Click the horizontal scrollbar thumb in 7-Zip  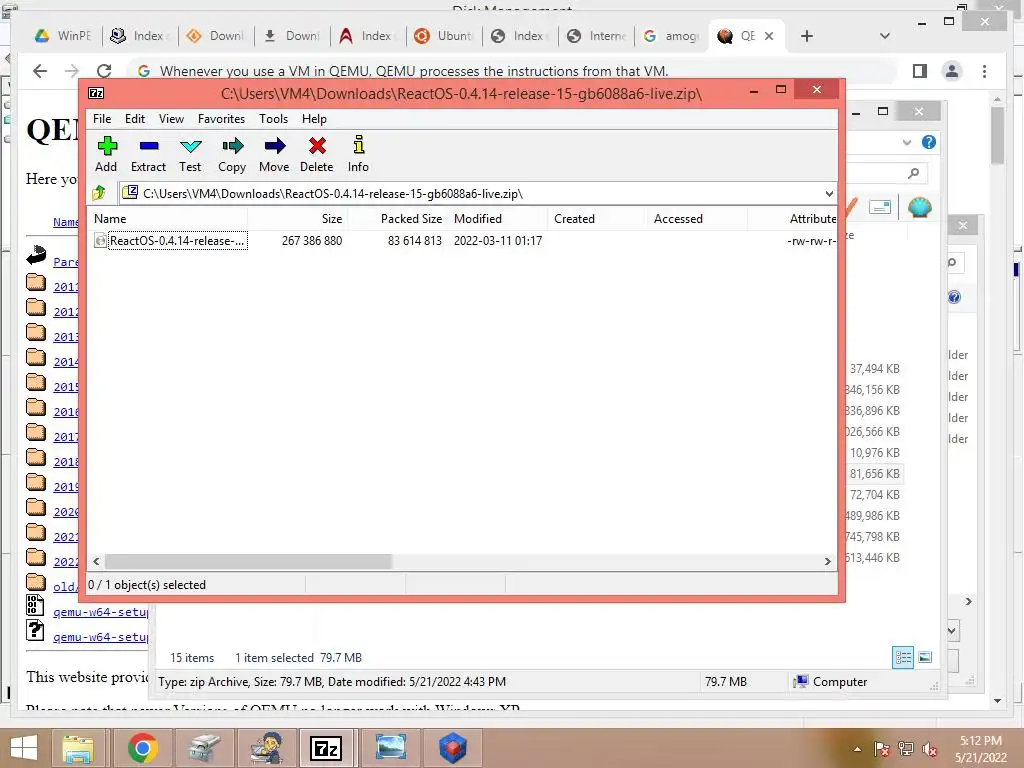point(248,562)
